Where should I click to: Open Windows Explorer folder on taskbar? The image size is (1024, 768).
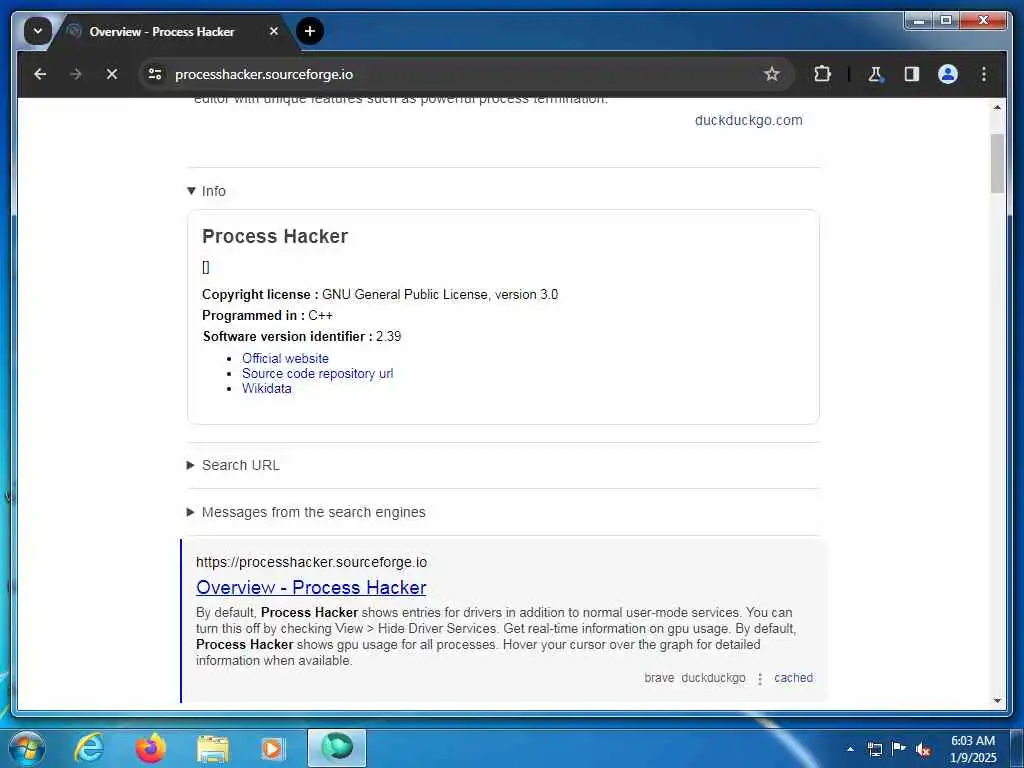point(213,749)
